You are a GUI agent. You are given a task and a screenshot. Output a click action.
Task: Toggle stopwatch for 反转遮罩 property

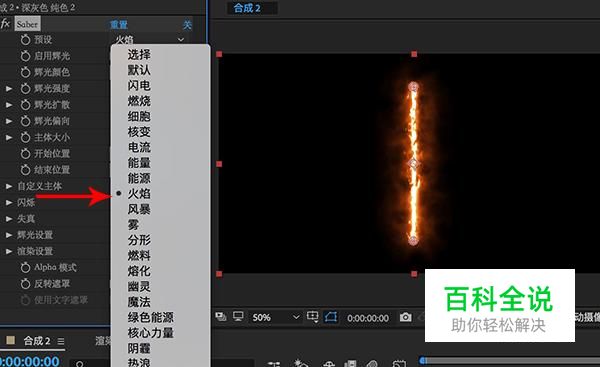click(x=25, y=284)
